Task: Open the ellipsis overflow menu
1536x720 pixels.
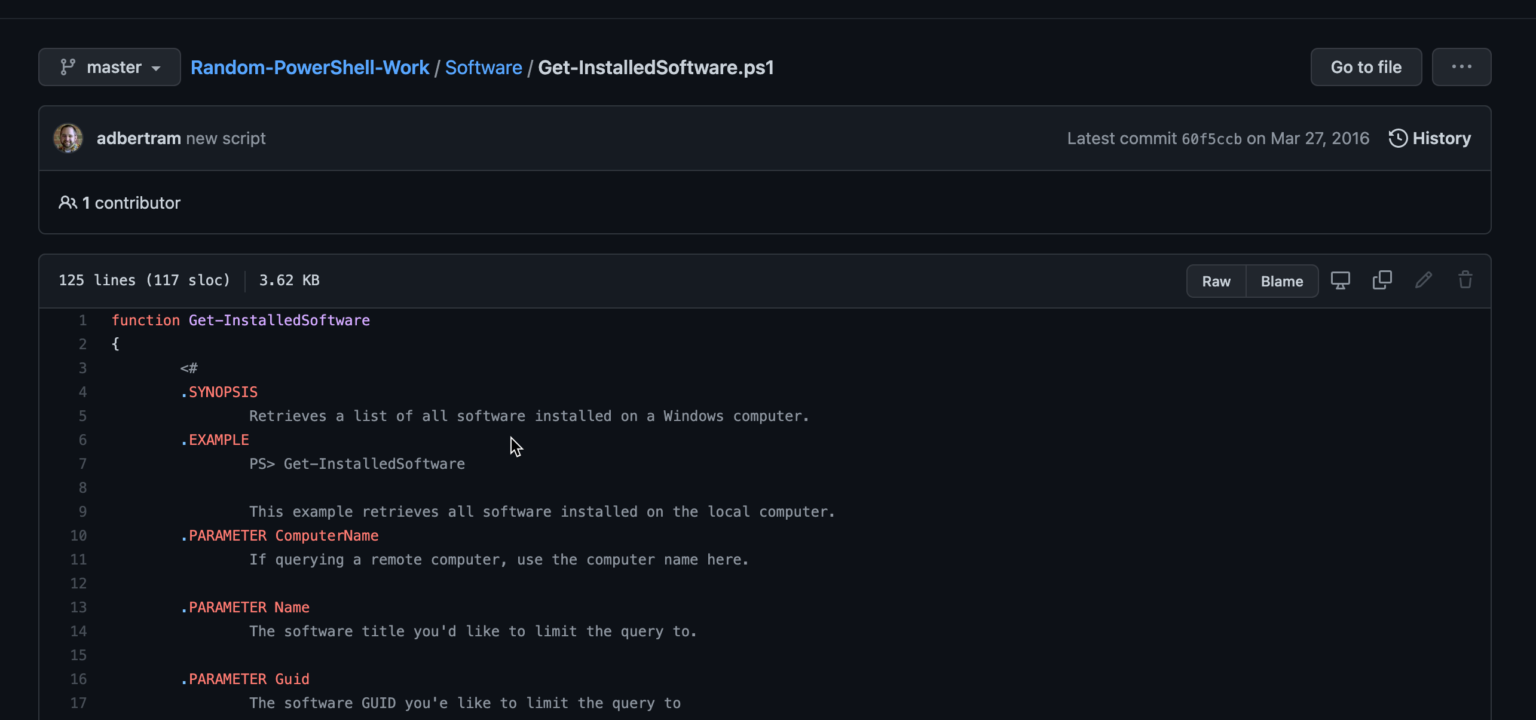Action: pos(1461,67)
